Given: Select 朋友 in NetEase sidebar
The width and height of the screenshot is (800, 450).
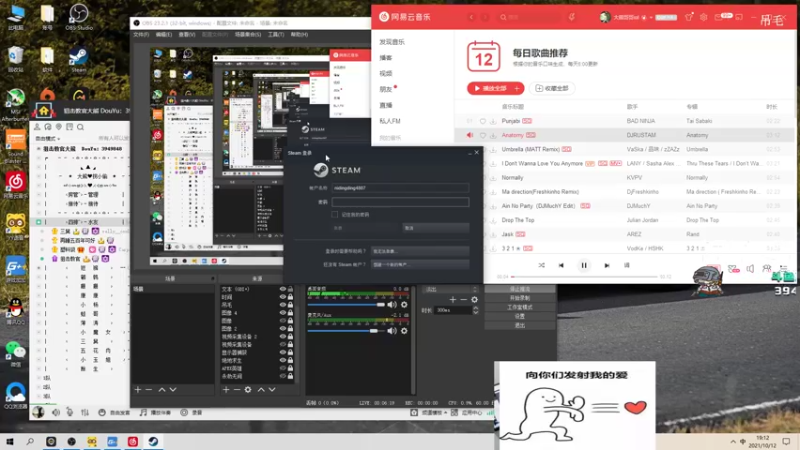Looking at the screenshot, I should [386, 89].
